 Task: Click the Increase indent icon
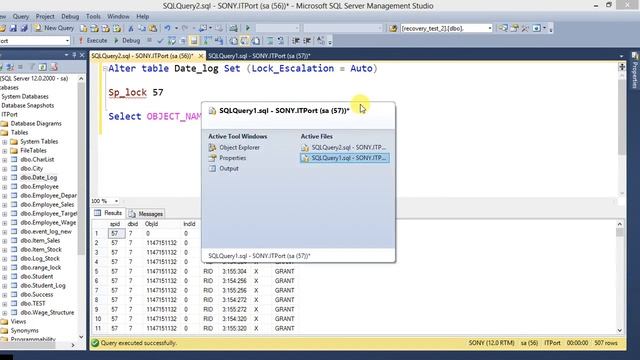[x=307, y=40]
